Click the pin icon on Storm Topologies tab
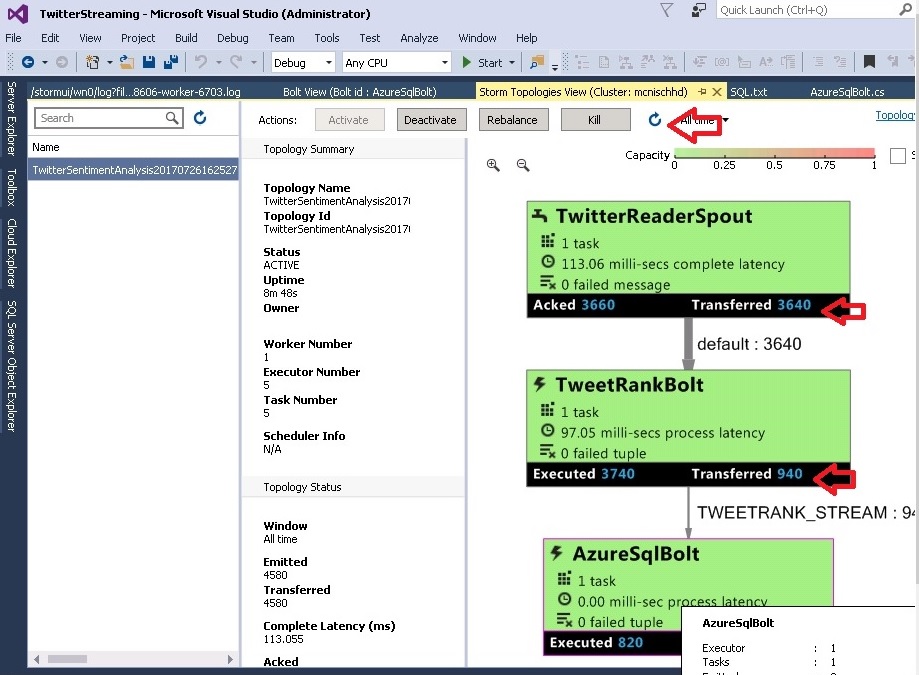 pos(702,91)
